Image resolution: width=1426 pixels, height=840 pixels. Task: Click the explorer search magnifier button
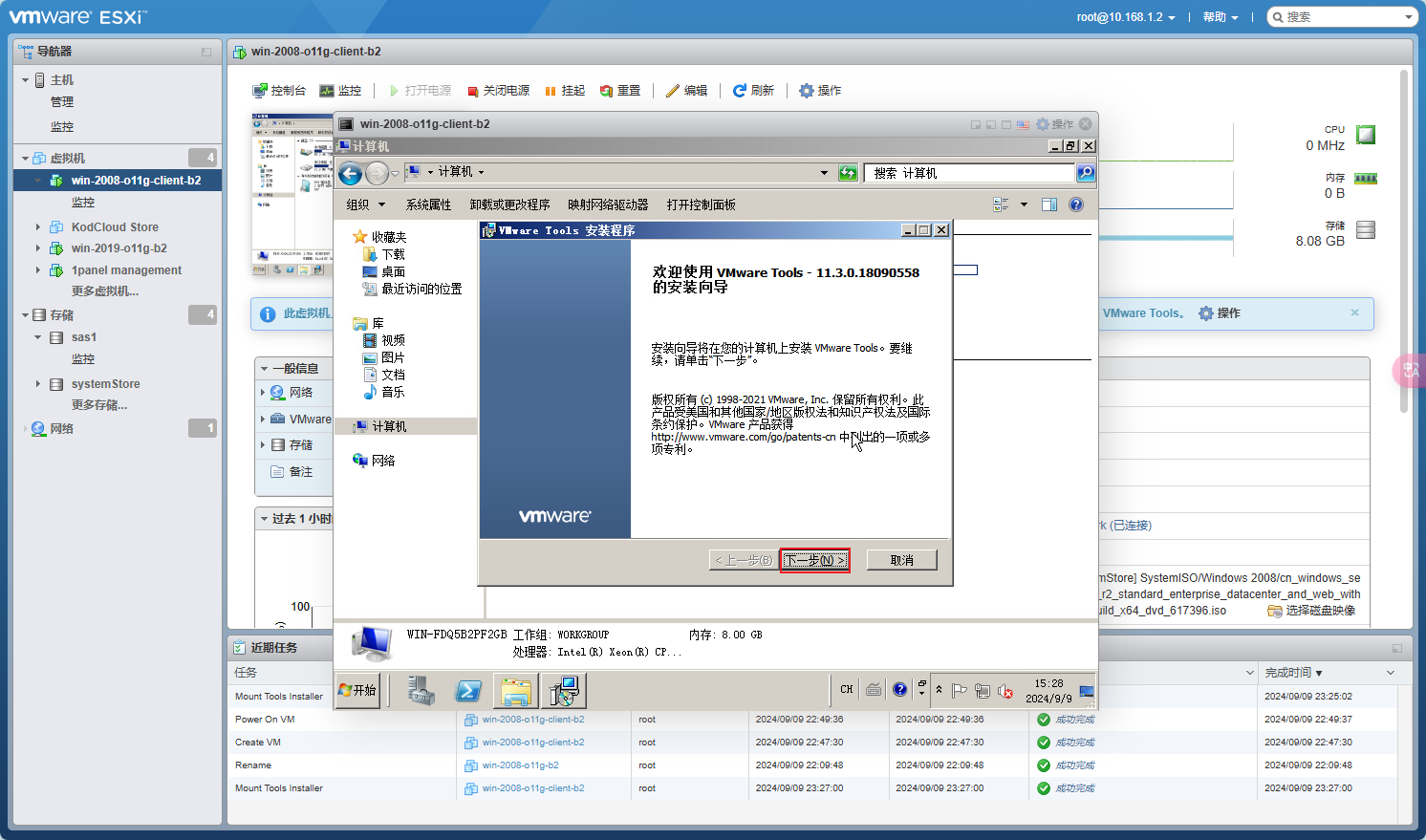tap(1086, 173)
